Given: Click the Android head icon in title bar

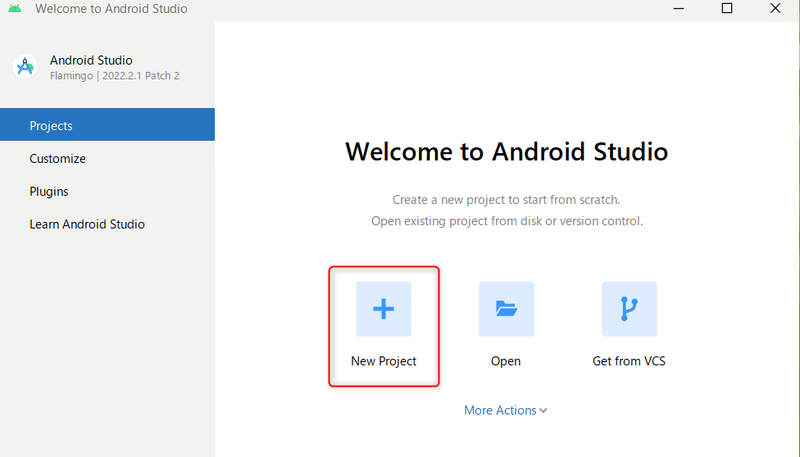Looking at the screenshot, I should [x=15, y=9].
